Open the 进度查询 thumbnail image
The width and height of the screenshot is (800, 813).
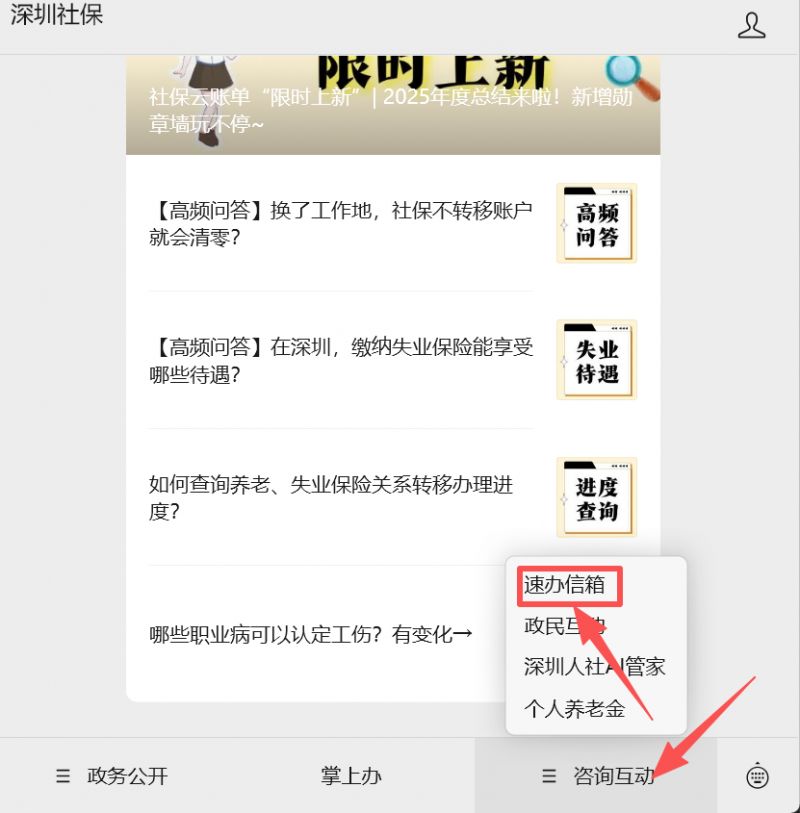pyautogui.click(x=597, y=497)
